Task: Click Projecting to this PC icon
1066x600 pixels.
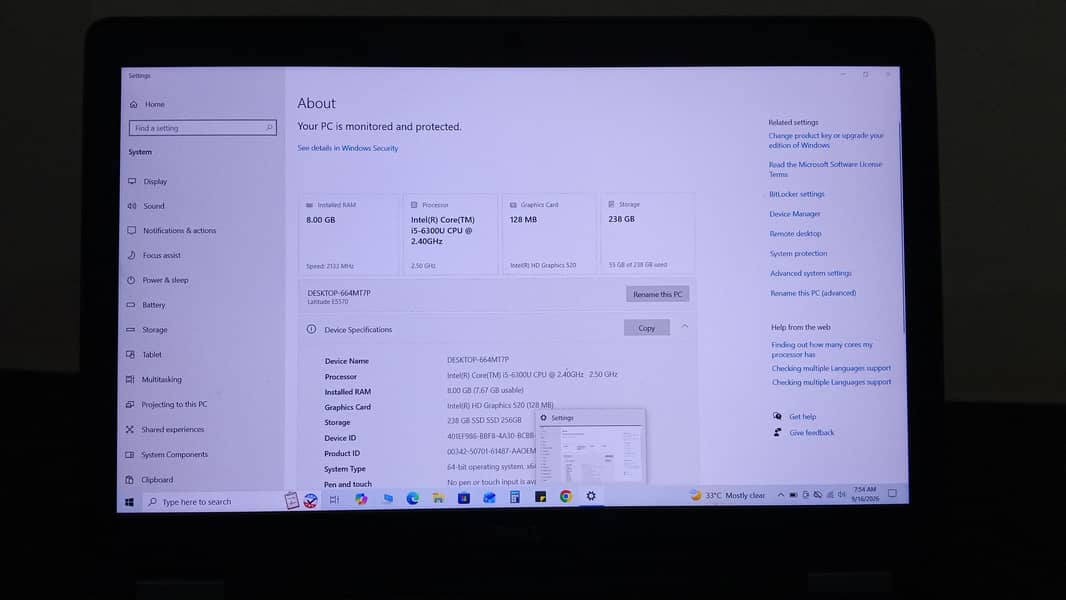Action: tap(130, 404)
